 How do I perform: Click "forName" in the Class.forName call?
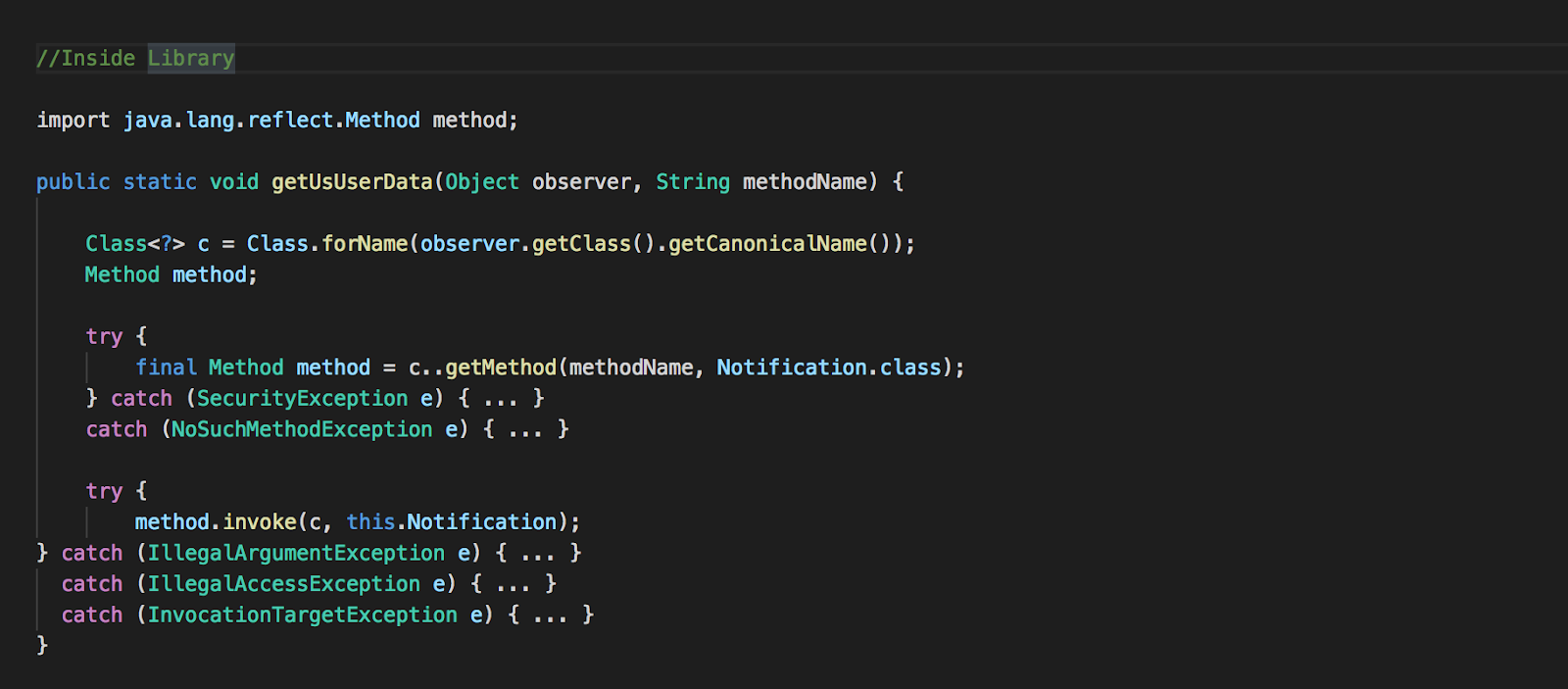coord(365,243)
